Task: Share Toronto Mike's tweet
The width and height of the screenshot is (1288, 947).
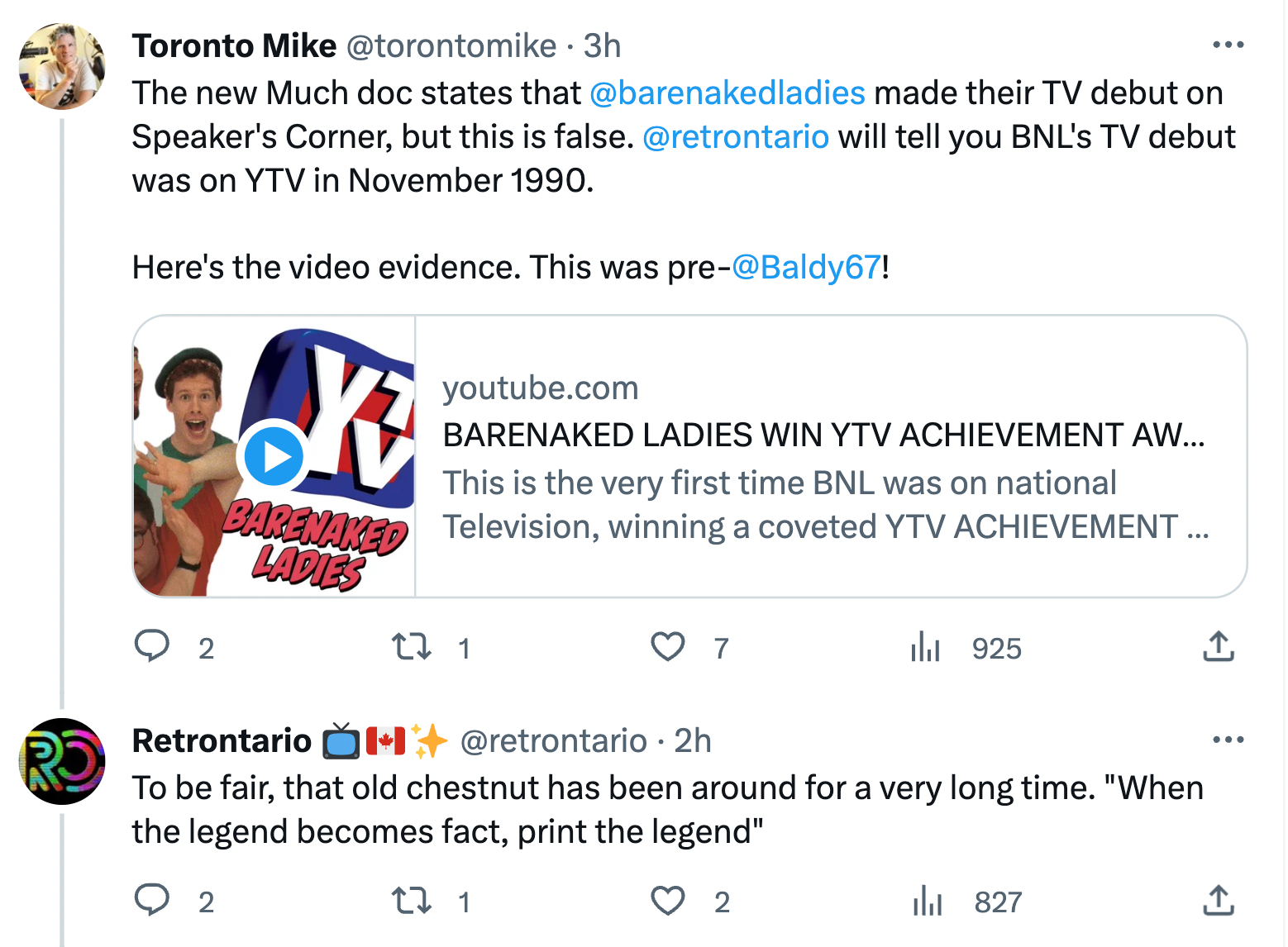Action: (1218, 647)
